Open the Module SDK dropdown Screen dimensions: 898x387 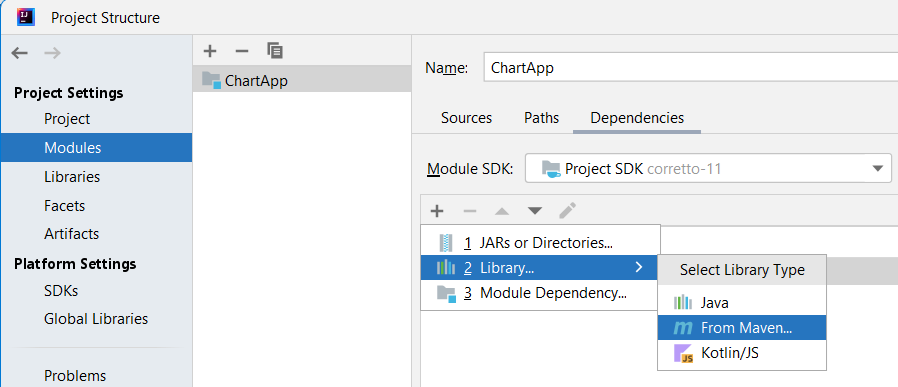click(708, 168)
